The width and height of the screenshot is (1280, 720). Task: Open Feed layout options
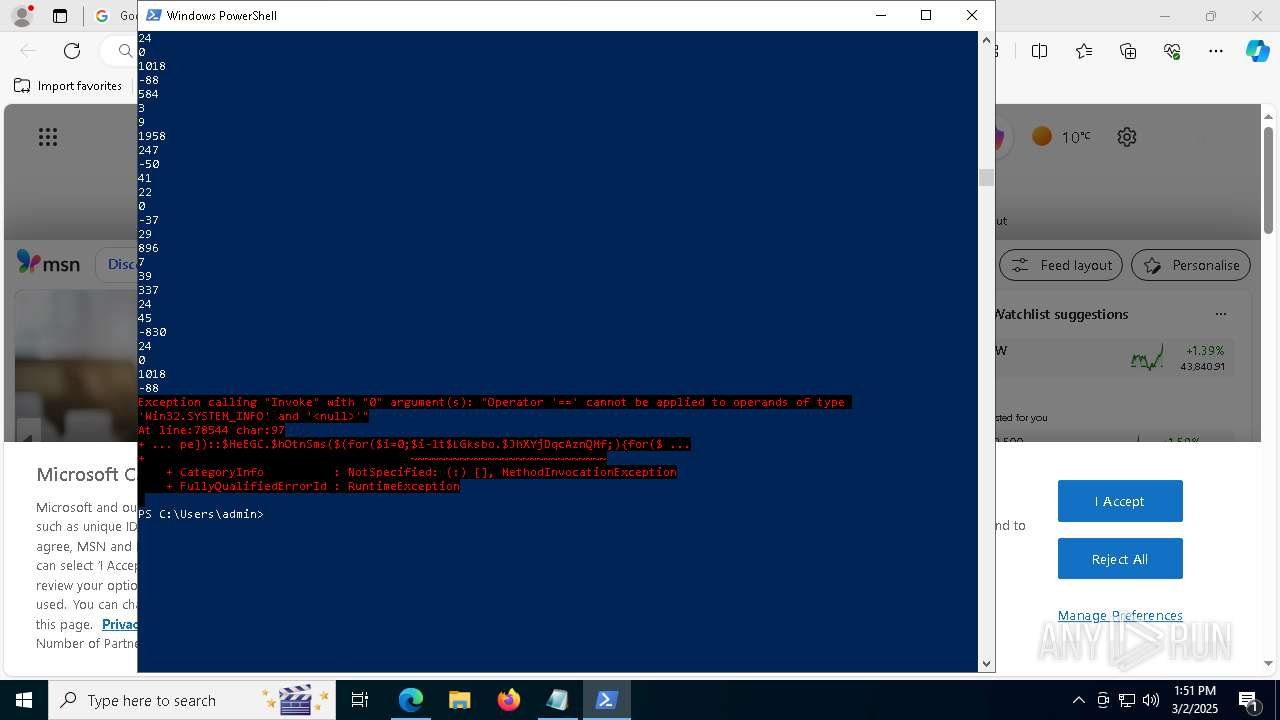(1061, 265)
